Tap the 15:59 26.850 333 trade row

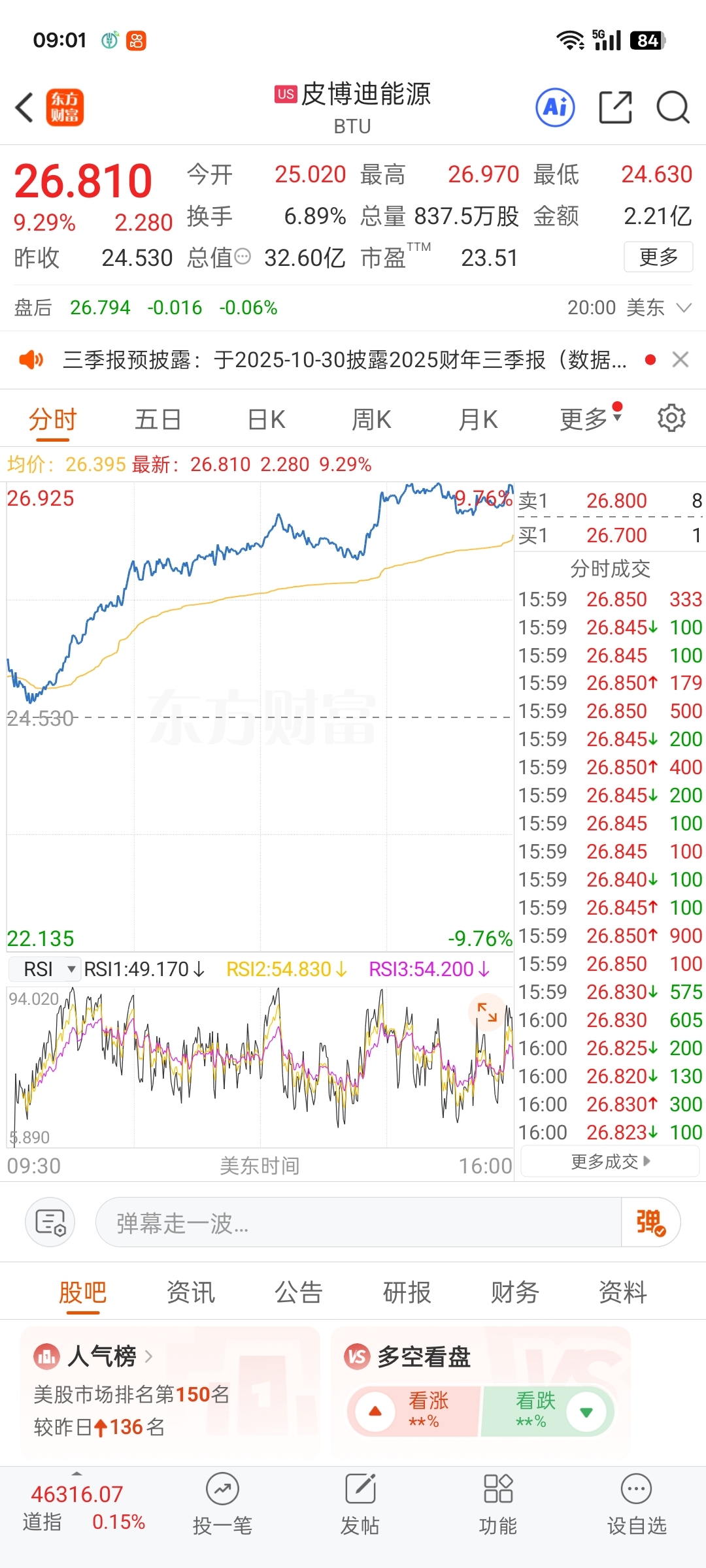click(610, 599)
